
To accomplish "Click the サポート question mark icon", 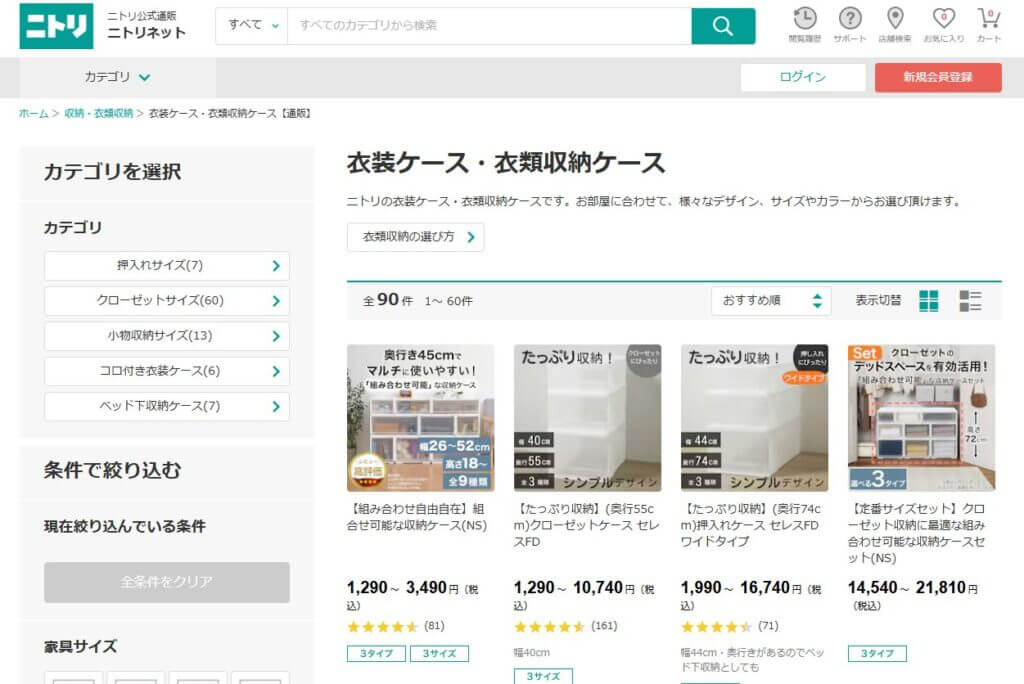I will coord(849,22).
